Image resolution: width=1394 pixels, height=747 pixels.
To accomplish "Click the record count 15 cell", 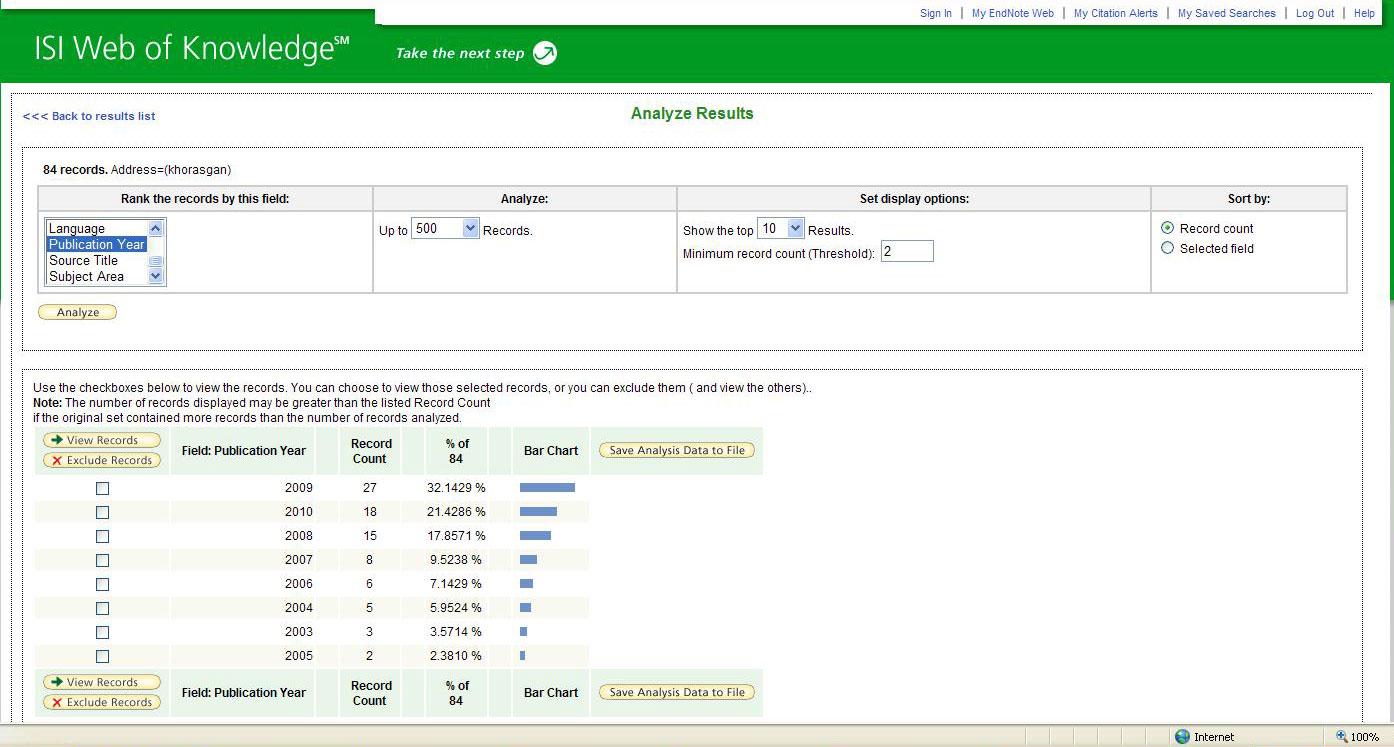I will [x=369, y=536].
